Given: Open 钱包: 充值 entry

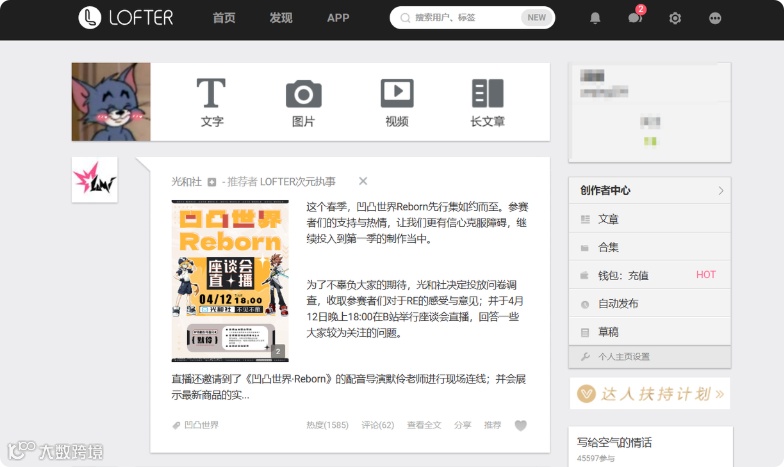Looking at the screenshot, I should coord(650,275).
